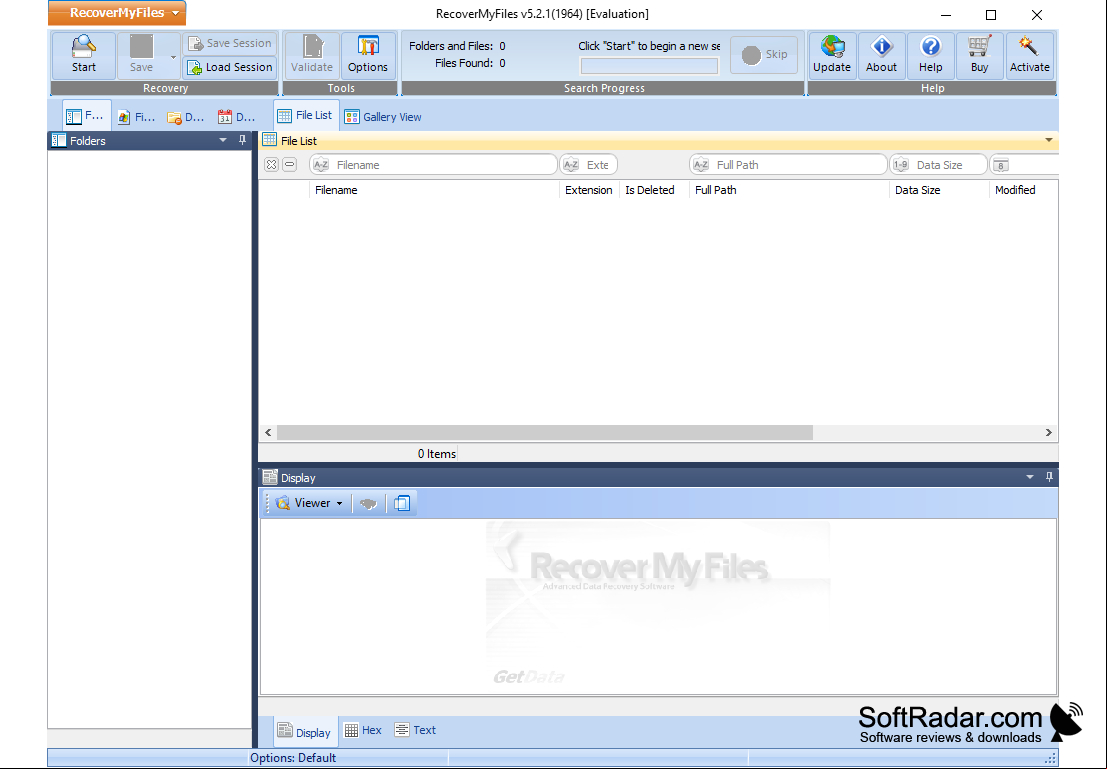Click Save Session in Recovery group
Image resolution: width=1107 pixels, height=769 pixels.
tap(230, 43)
